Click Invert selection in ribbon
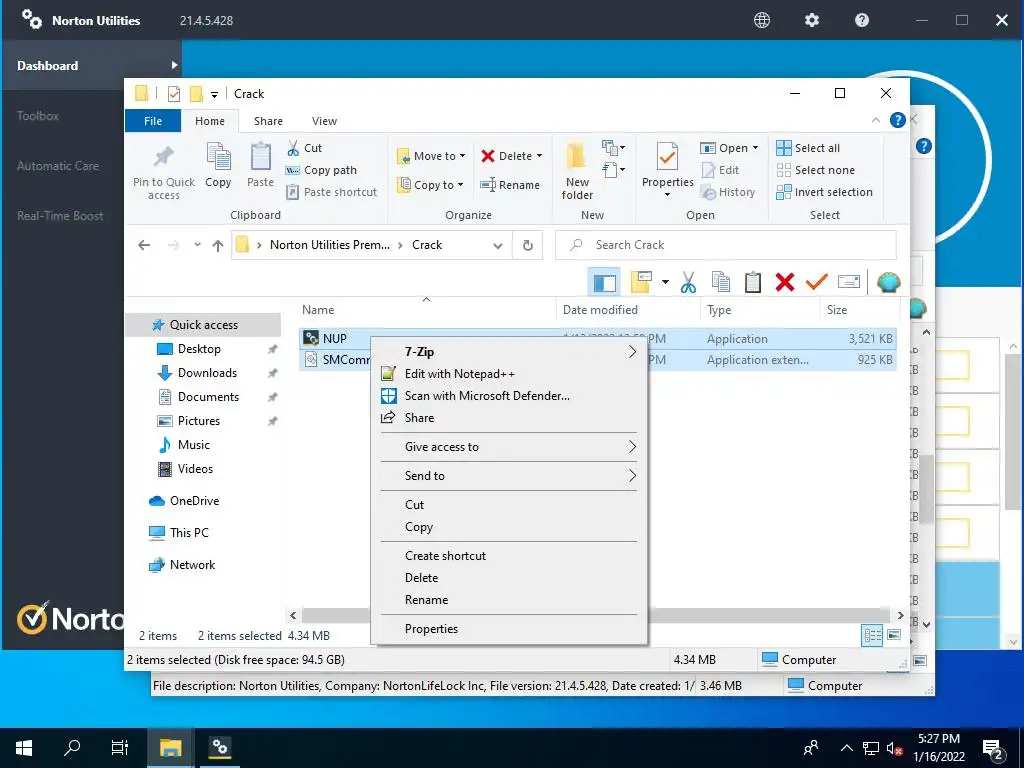 pos(825,192)
